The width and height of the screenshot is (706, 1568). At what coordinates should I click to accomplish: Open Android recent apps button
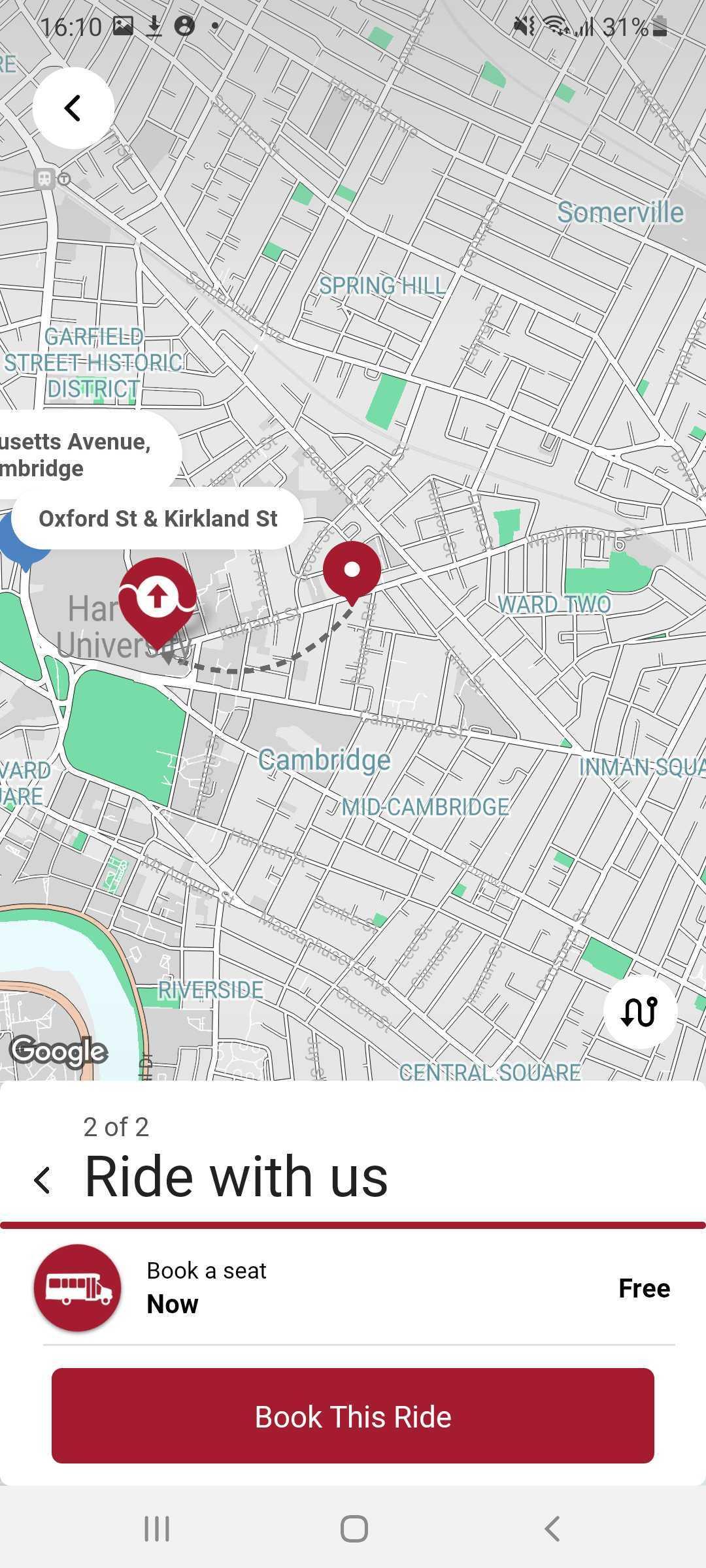tap(157, 1529)
